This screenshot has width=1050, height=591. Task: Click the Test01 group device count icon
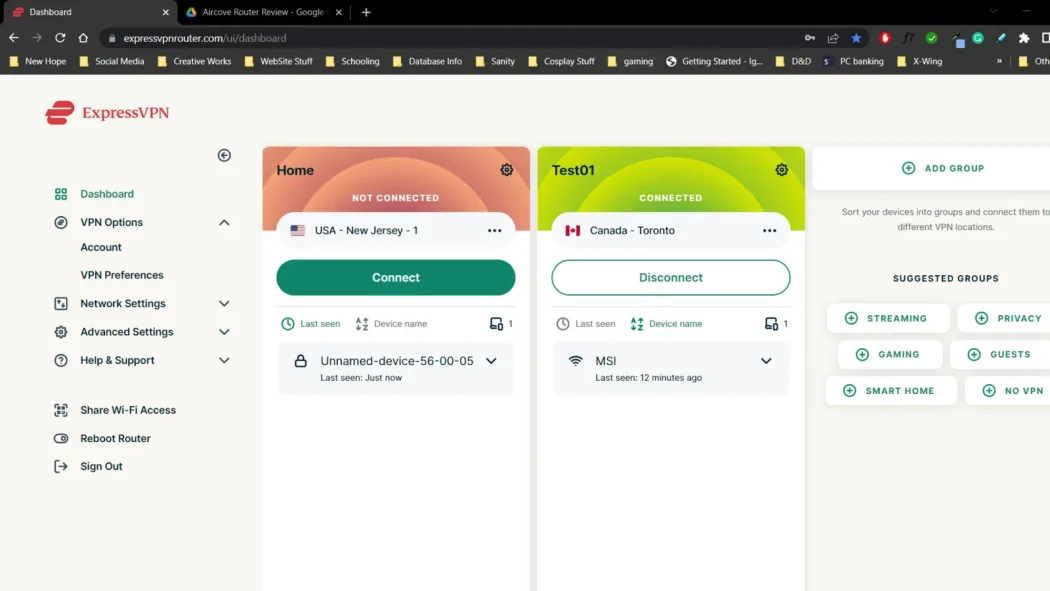[771, 324]
